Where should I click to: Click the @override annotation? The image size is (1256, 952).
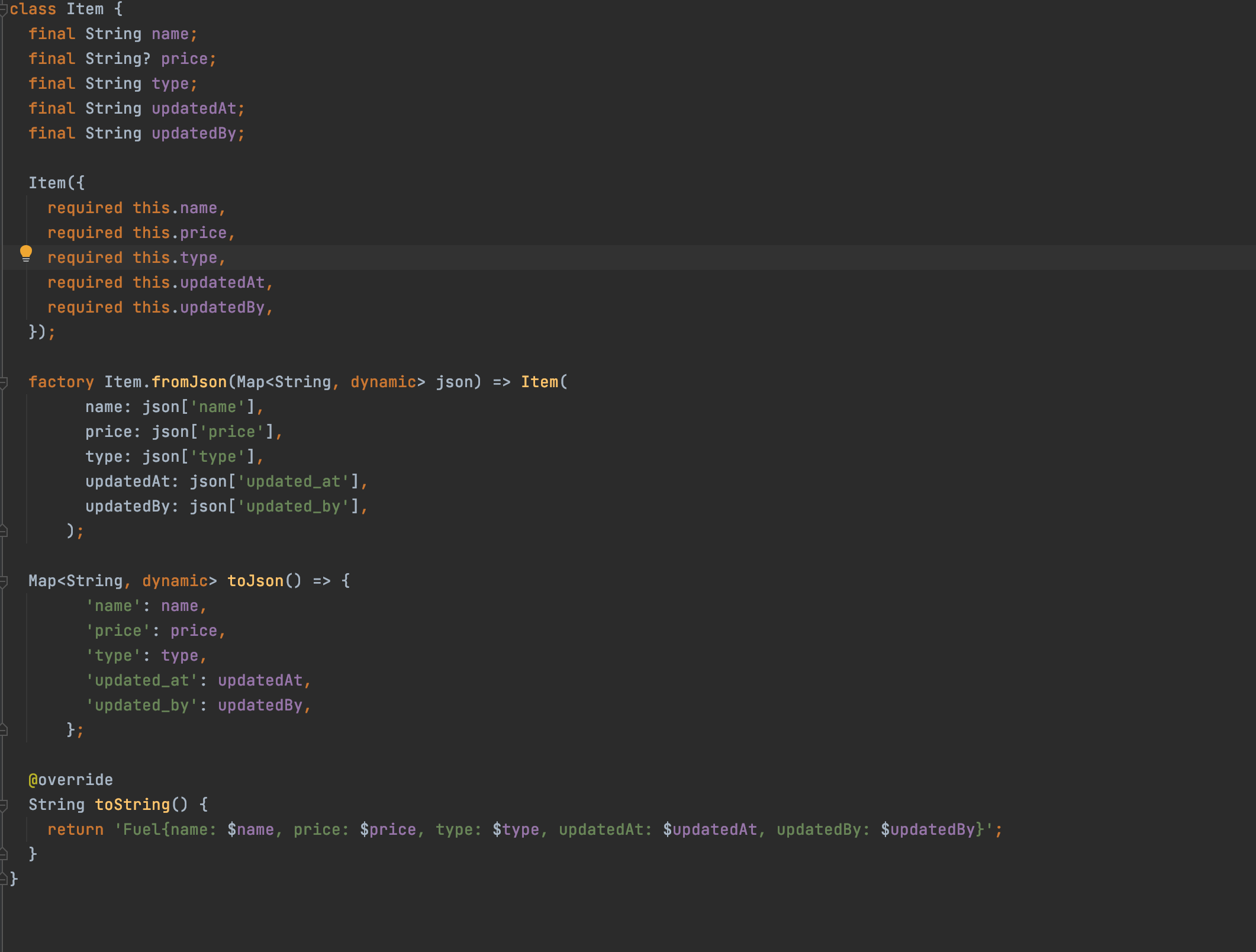[70, 779]
